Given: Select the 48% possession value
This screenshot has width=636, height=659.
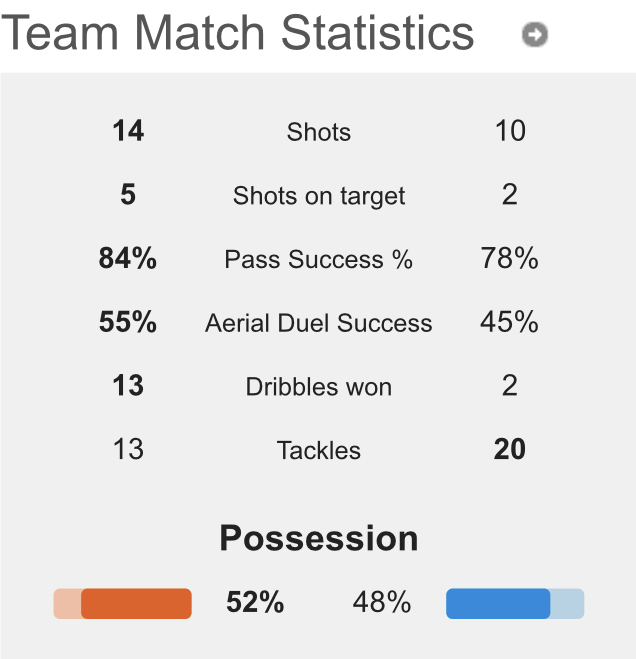Looking at the screenshot, I should coord(382,603).
